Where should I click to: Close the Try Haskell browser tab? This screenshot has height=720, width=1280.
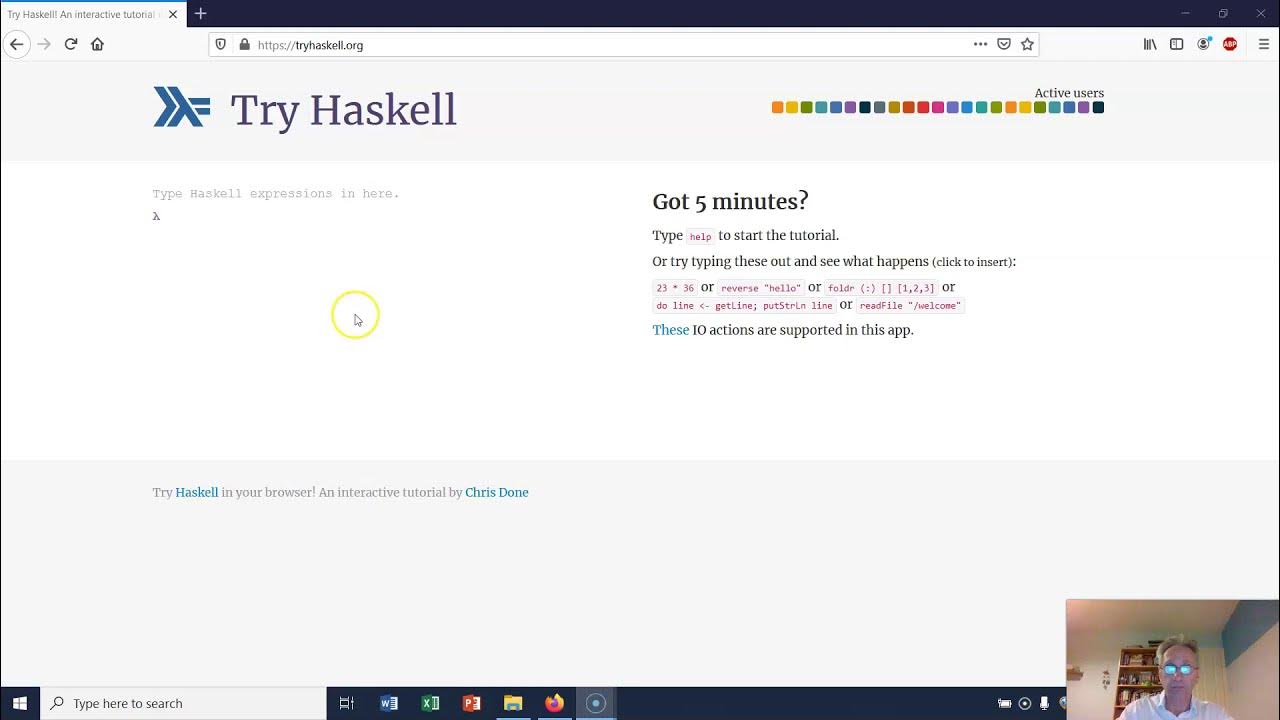[173, 14]
